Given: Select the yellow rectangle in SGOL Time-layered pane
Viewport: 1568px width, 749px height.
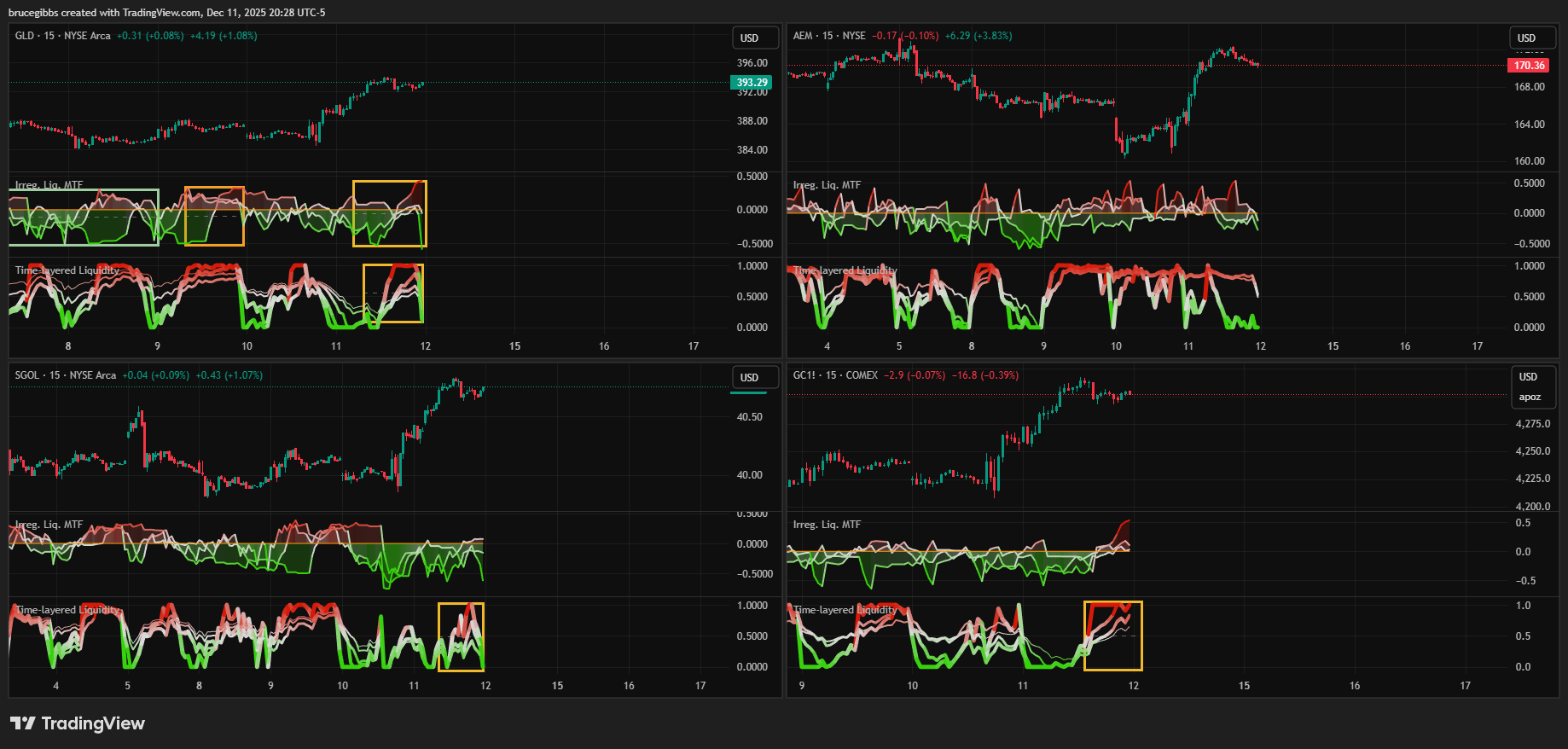Looking at the screenshot, I should click(x=461, y=604).
